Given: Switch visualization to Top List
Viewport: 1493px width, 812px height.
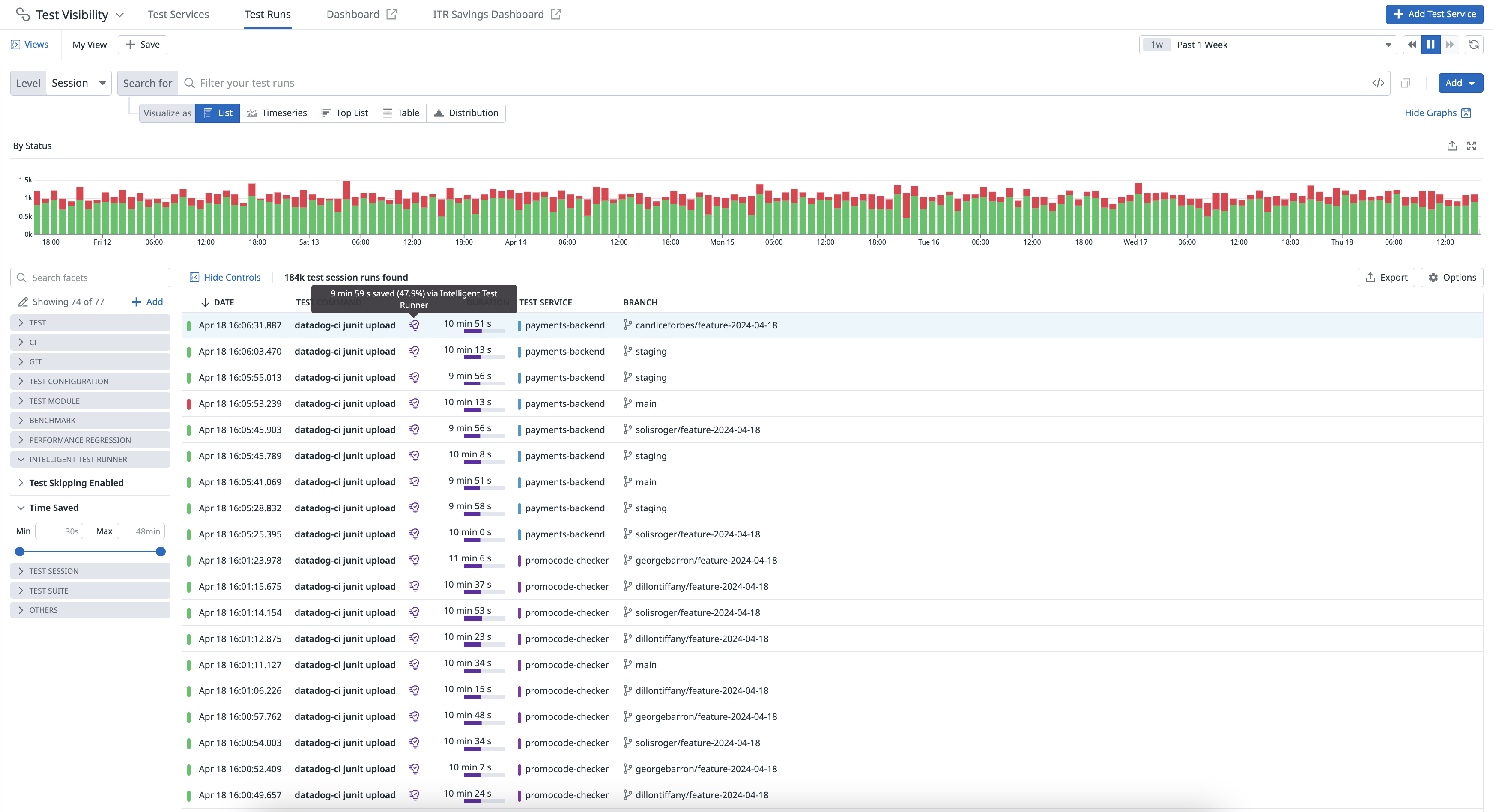Looking at the screenshot, I should (345, 113).
